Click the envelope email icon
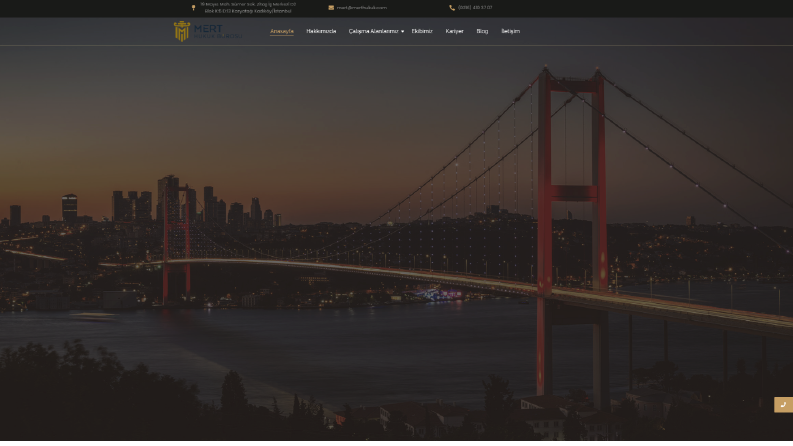This screenshot has height=446, width=793. pos(331,8)
